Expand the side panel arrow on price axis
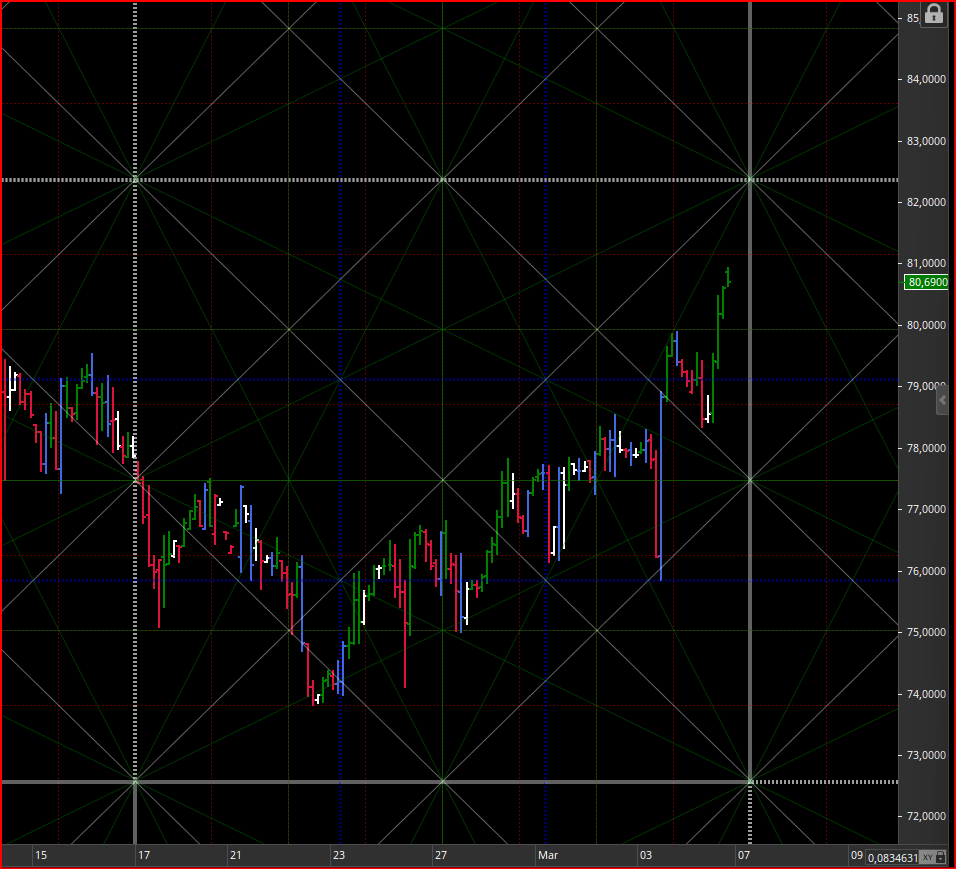Image resolution: width=956 pixels, height=869 pixels. pos(943,401)
